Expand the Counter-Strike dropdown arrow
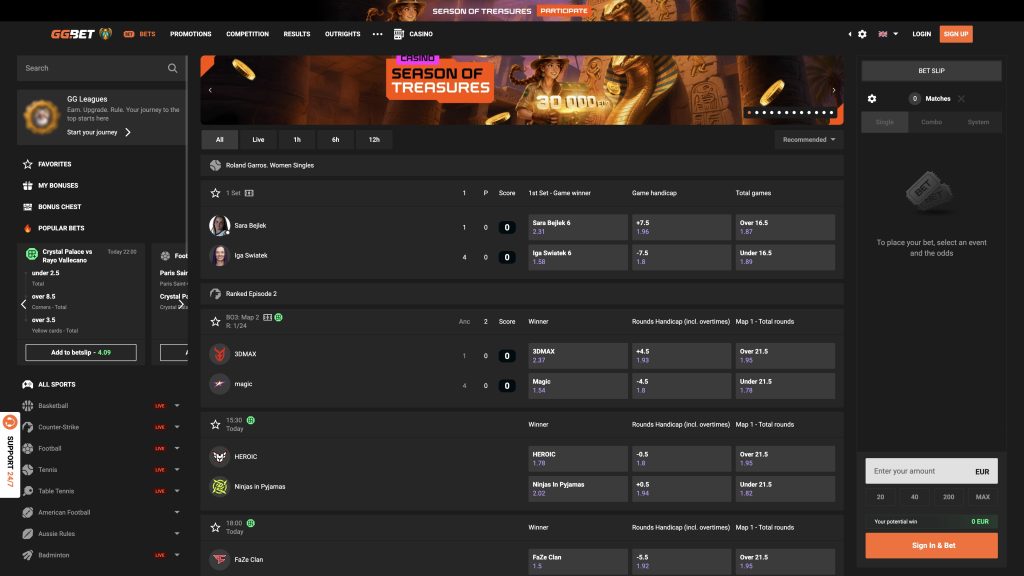The height and width of the screenshot is (576, 1024). pyautogui.click(x=177, y=427)
